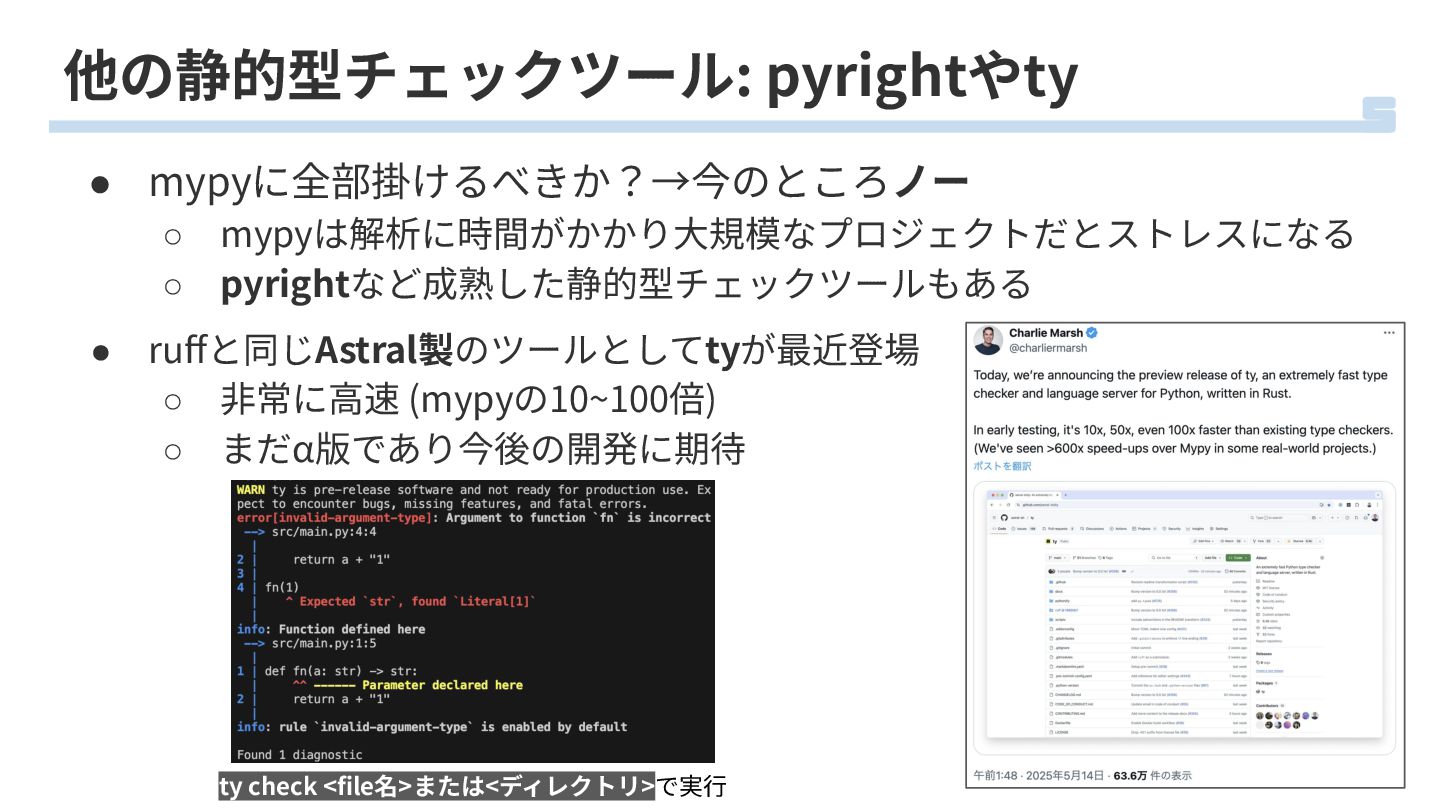Click the line 非常に高速 (mypyの10~100倍)
The width and height of the screenshot is (1440, 810).
tap(468, 400)
